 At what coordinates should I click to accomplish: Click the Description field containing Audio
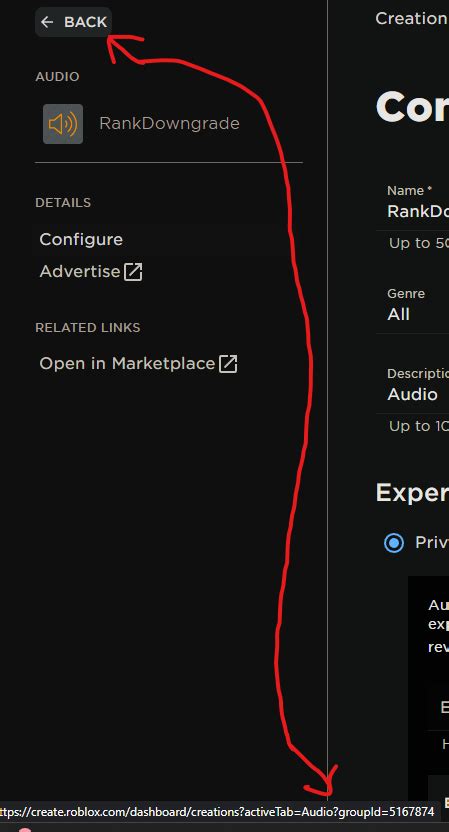pos(412,394)
